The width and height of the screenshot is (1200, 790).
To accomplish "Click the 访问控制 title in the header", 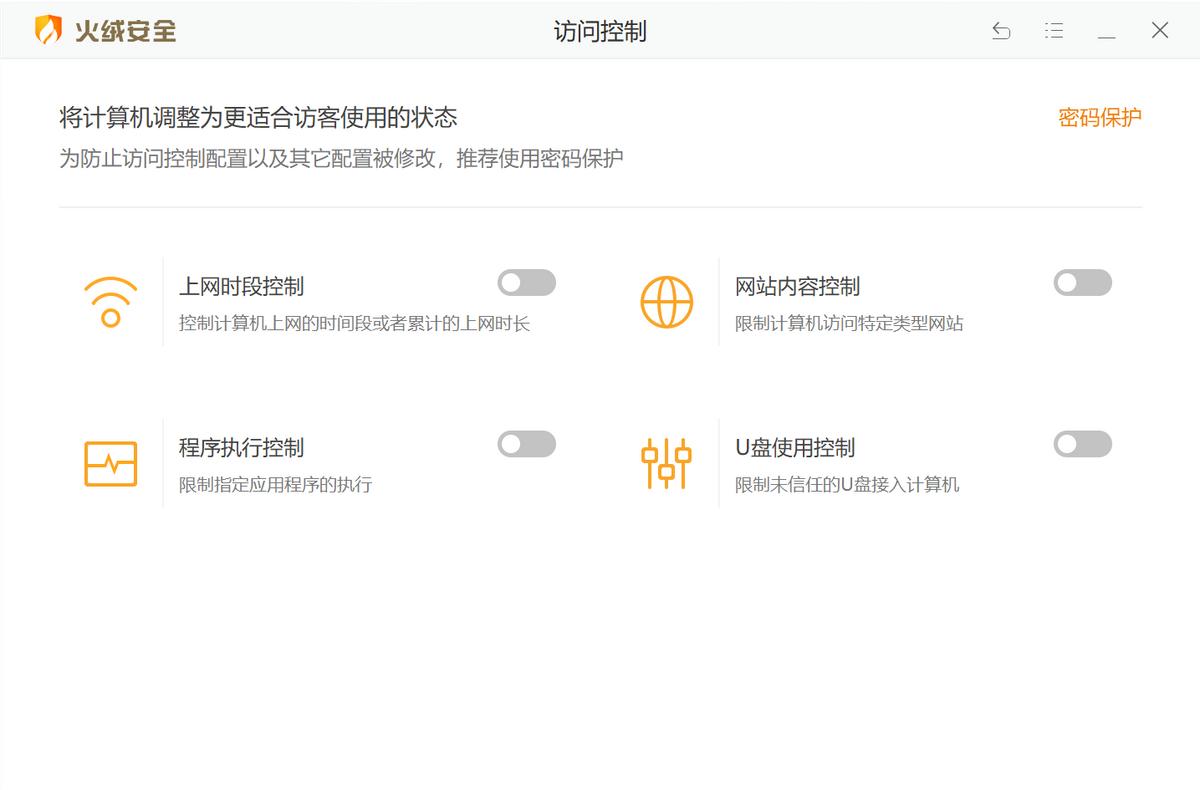I will (600, 31).
